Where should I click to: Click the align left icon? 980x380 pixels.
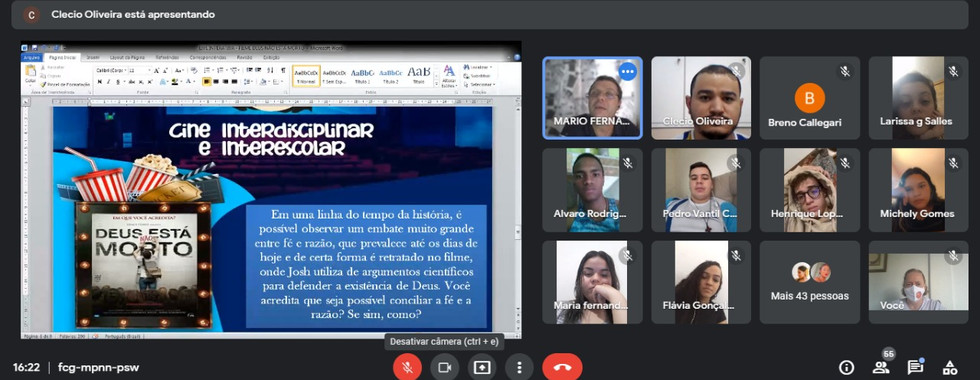point(206,82)
